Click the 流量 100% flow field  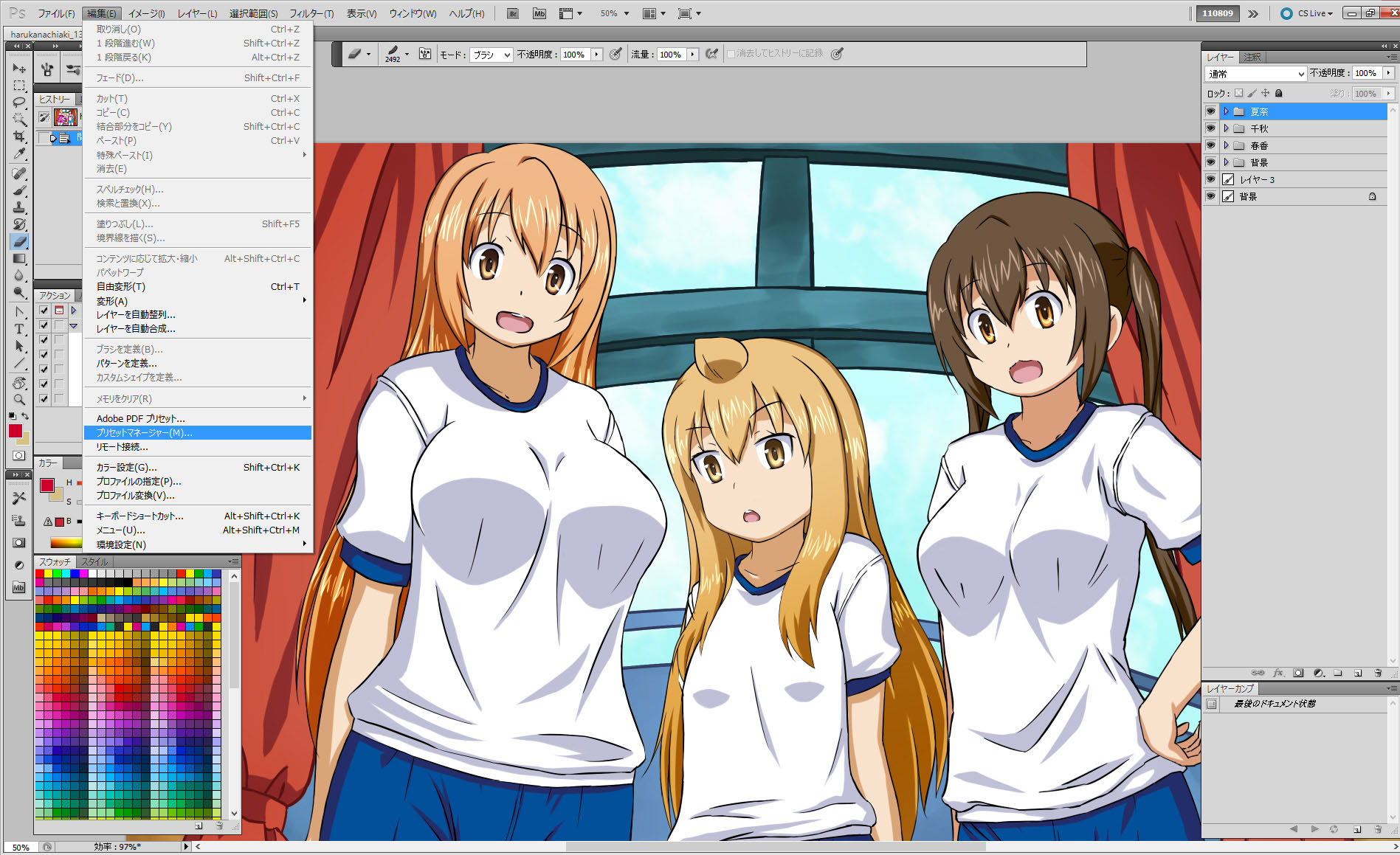672,55
